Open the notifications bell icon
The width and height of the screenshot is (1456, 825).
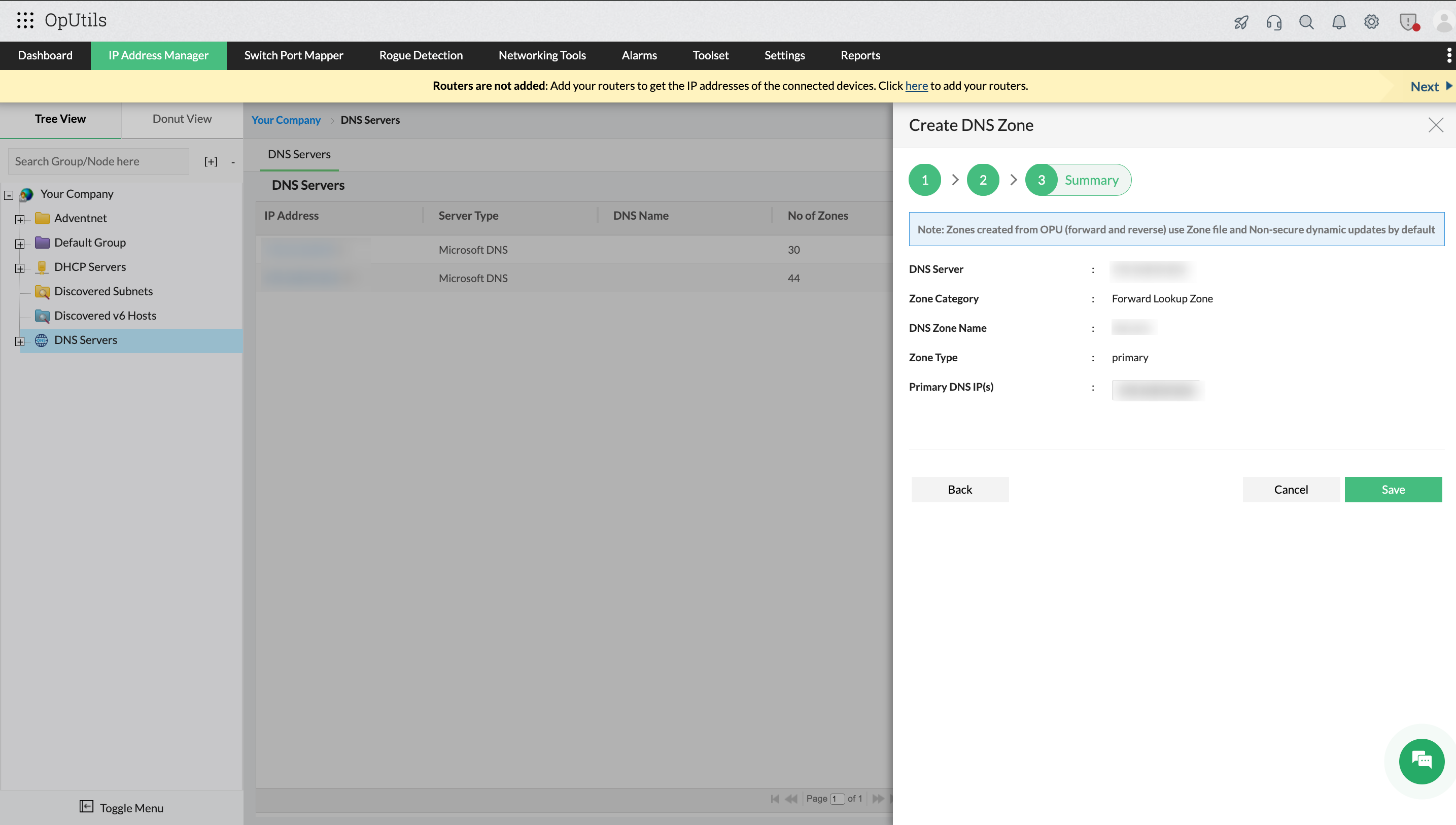(1338, 22)
